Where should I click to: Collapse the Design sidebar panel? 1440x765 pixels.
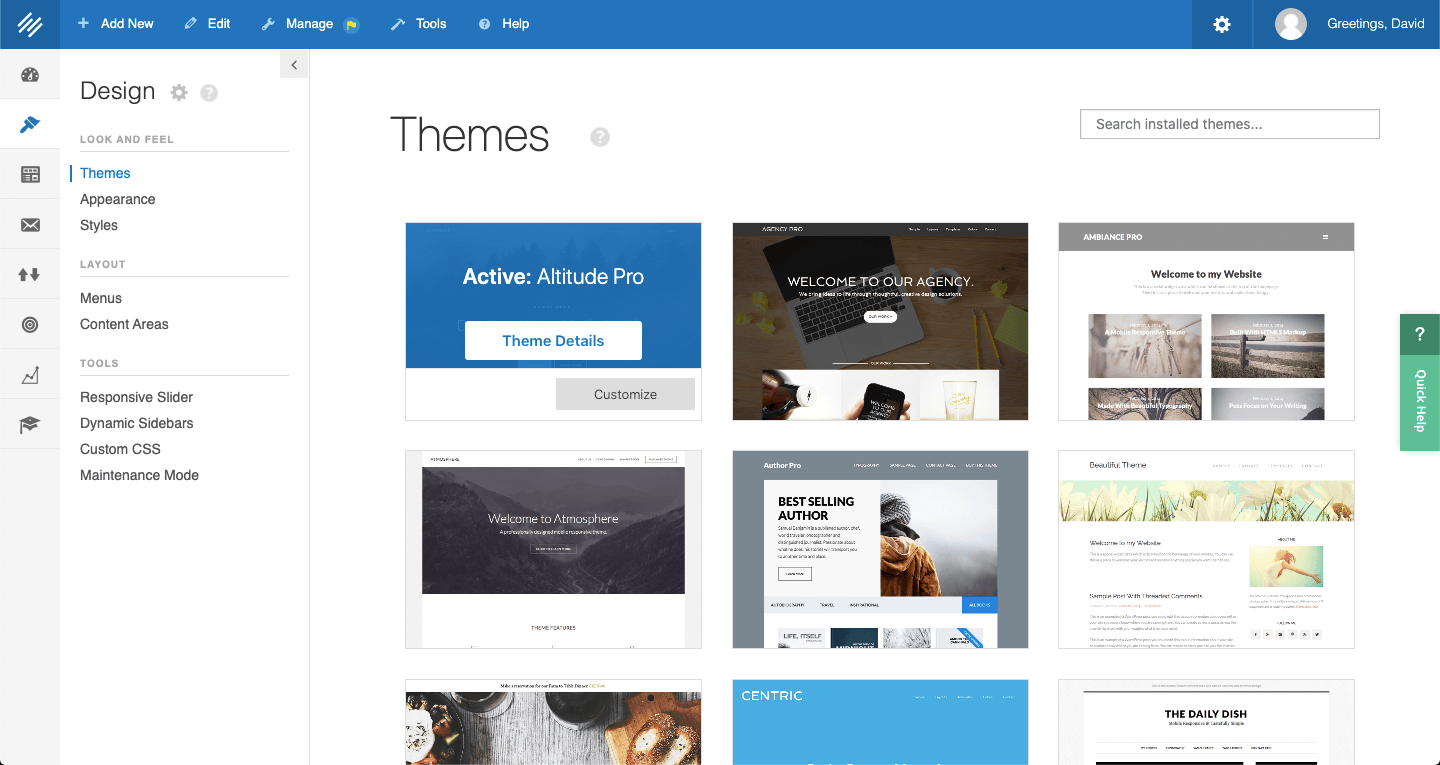[x=293, y=63]
